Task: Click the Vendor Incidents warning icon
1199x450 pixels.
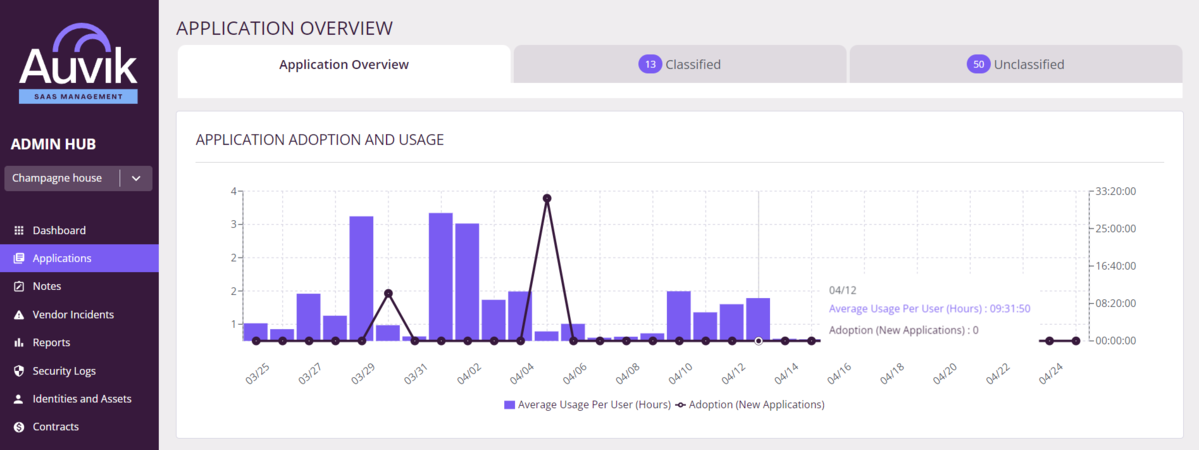Action: pos(19,314)
